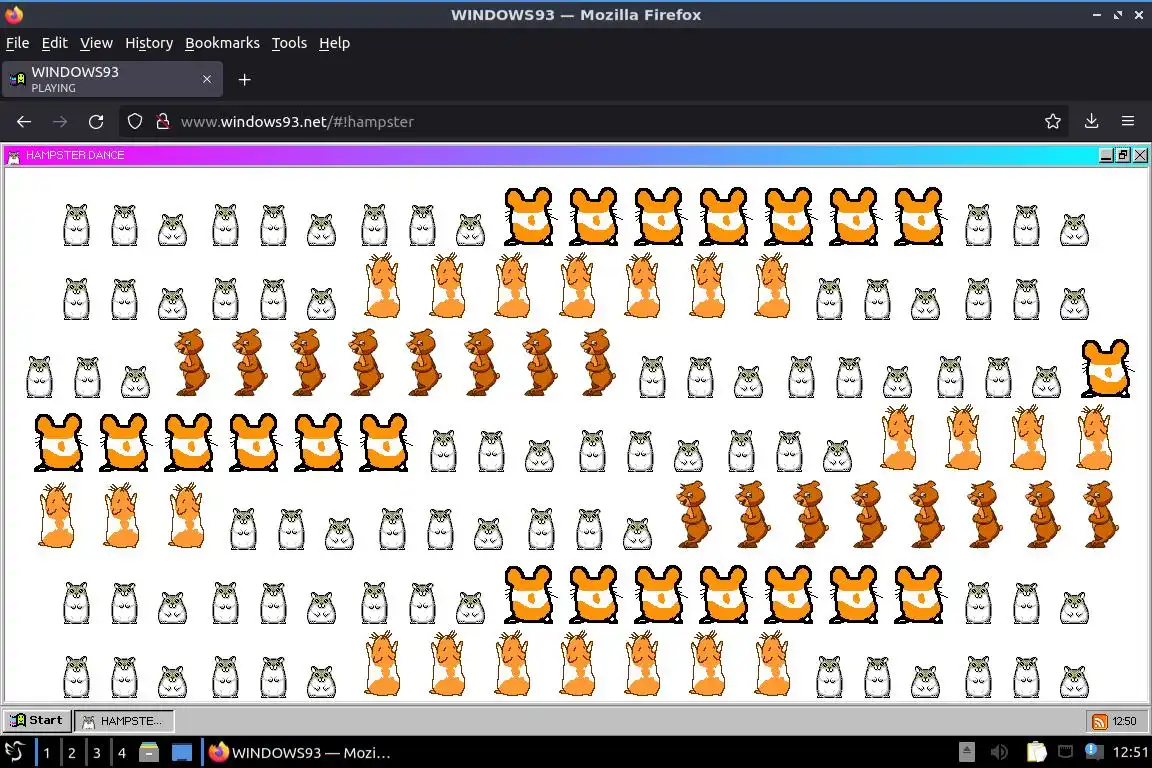Image resolution: width=1152 pixels, height=768 pixels.
Task: Open the Help menu
Action: (334, 43)
